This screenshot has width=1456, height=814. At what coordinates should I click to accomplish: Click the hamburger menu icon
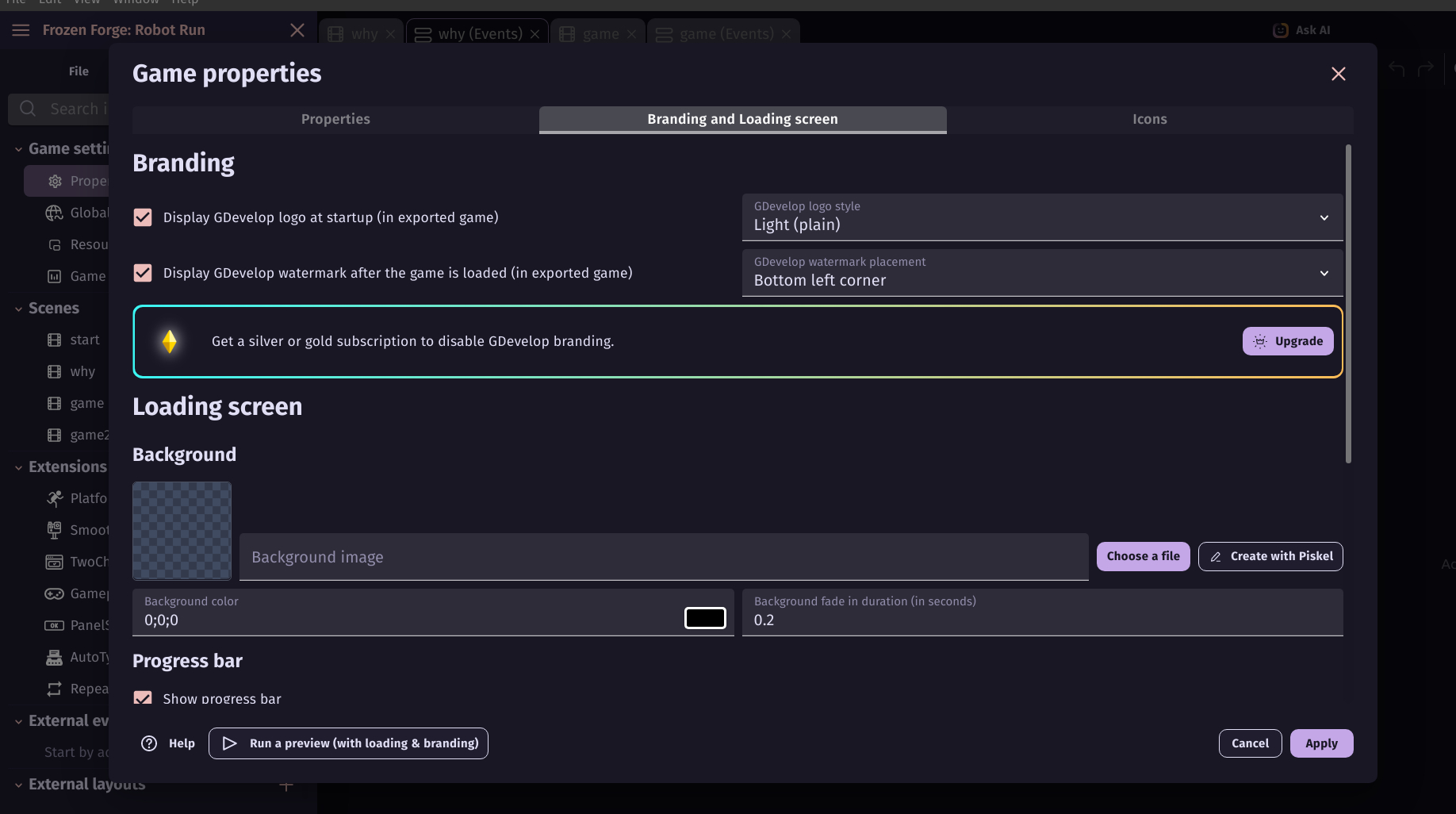point(21,30)
